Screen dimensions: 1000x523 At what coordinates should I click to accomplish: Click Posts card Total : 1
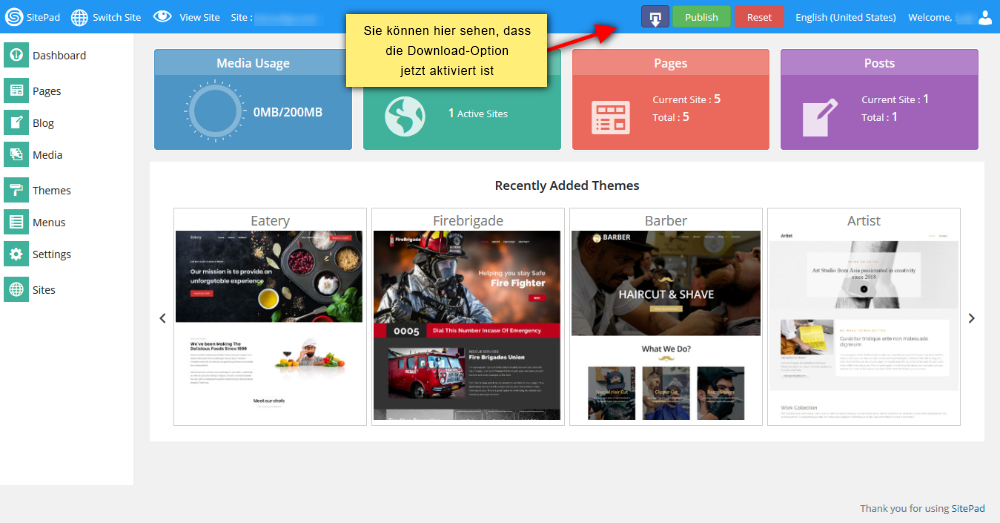tap(879, 117)
